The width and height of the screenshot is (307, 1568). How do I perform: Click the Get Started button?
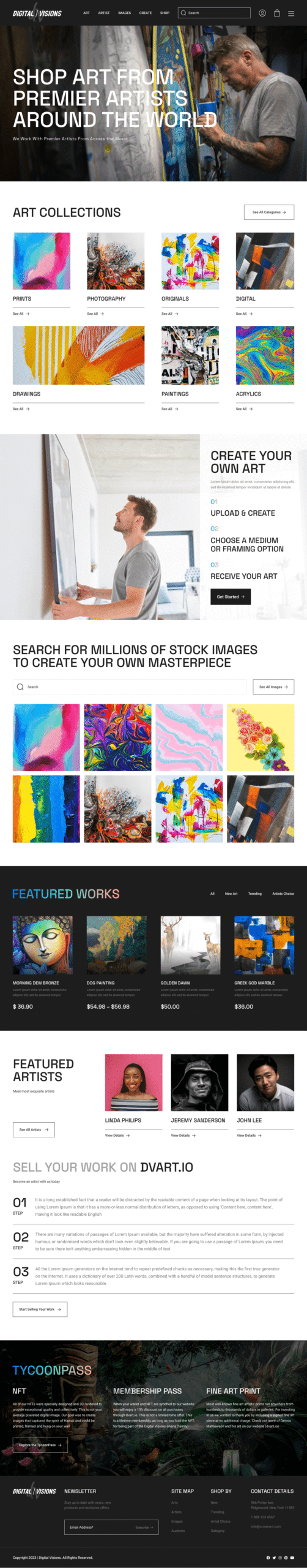[231, 597]
